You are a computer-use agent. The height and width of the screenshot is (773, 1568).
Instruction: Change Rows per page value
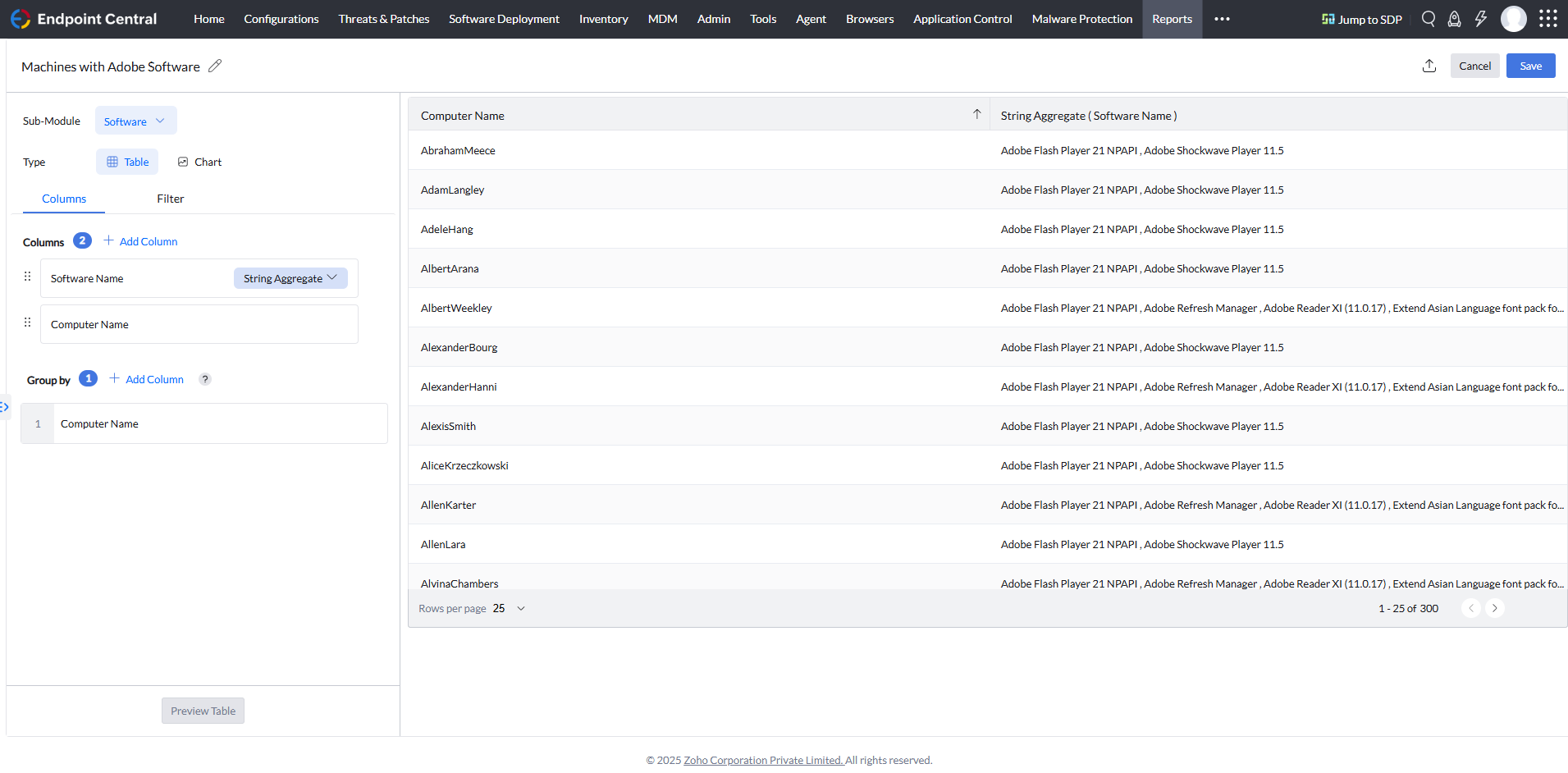[x=508, y=608]
